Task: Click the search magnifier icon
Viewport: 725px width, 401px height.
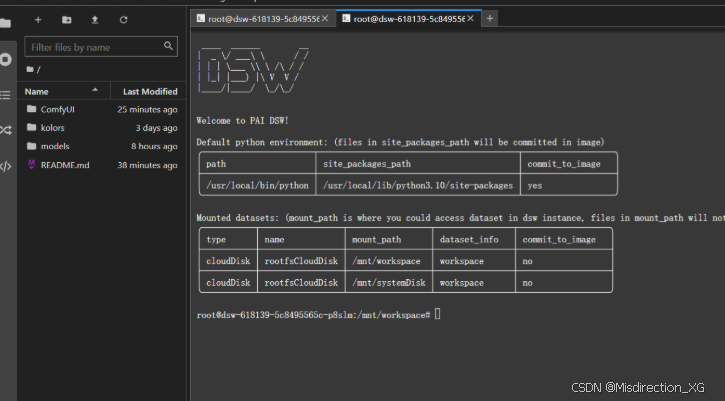Action: 168,46
